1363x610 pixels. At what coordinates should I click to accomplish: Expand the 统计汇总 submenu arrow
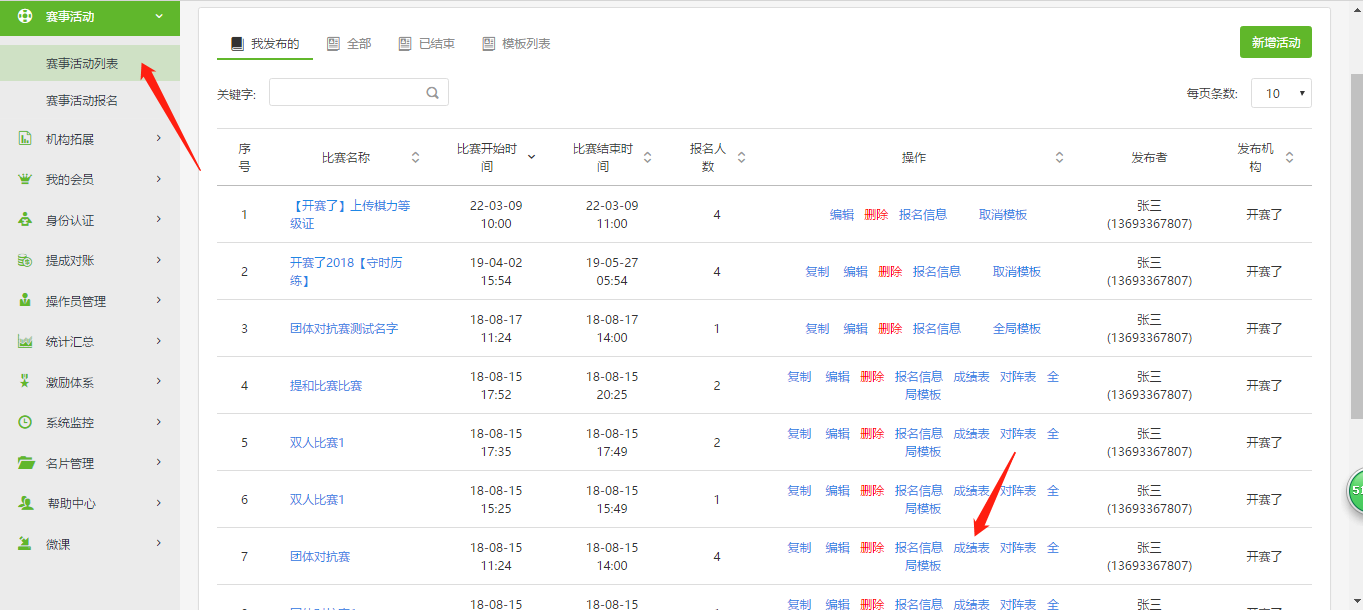coord(159,341)
